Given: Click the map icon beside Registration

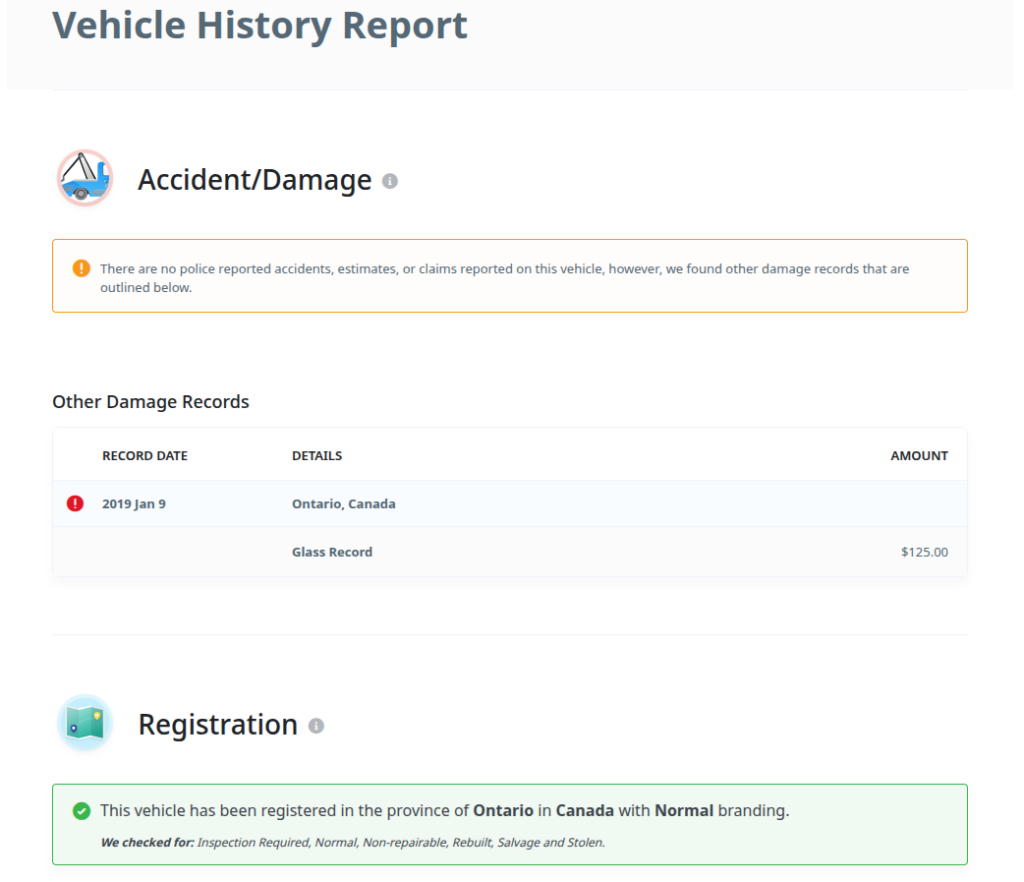Looking at the screenshot, I should (x=85, y=723).
